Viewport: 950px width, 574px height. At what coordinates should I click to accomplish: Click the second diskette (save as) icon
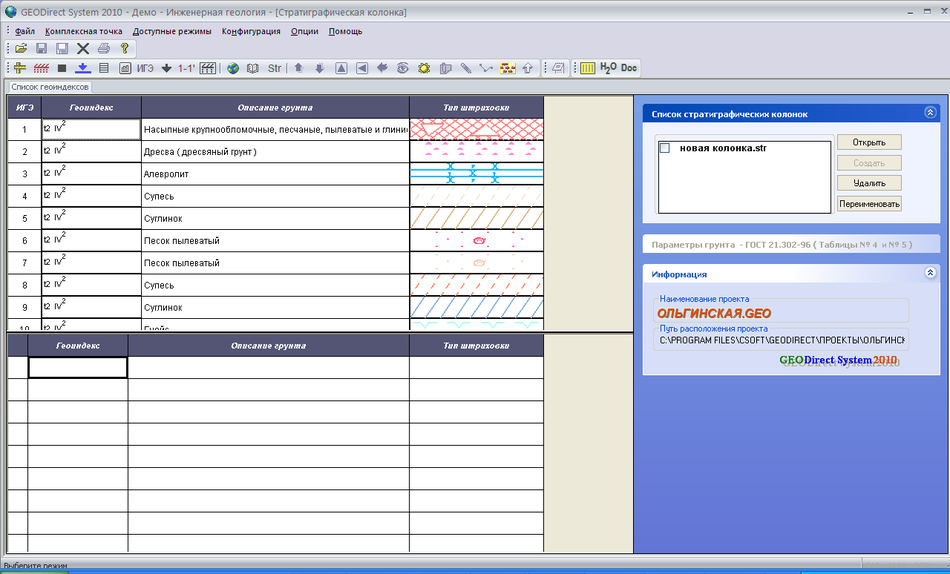[x=62, y=48]
